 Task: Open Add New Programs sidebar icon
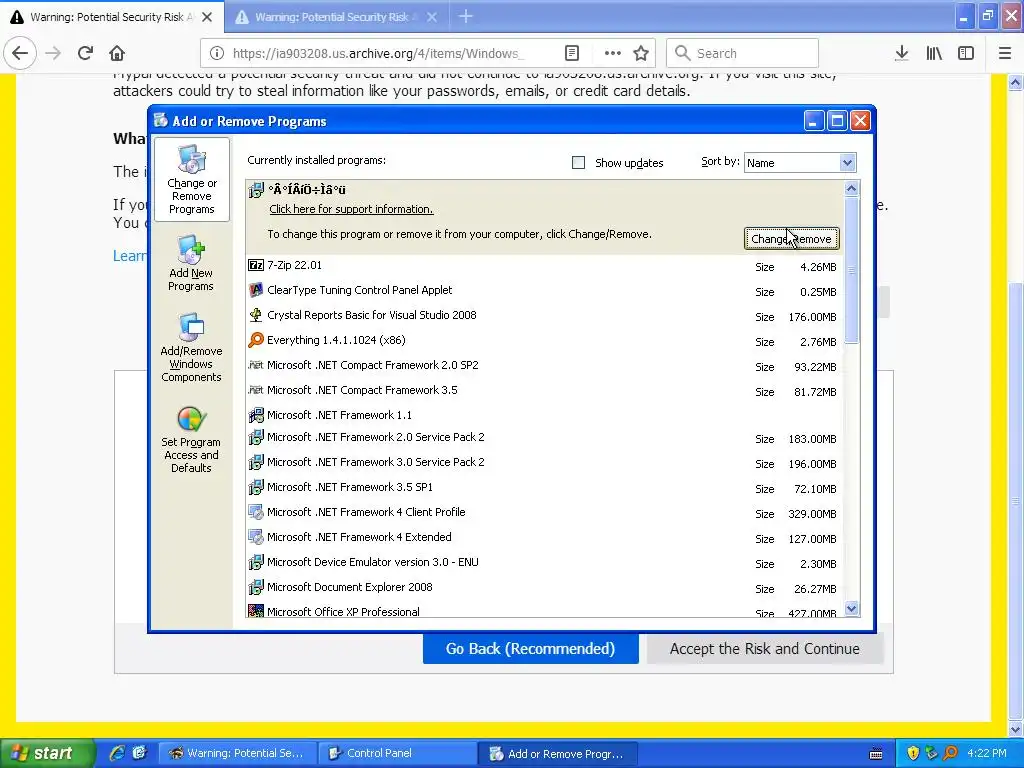191,249
